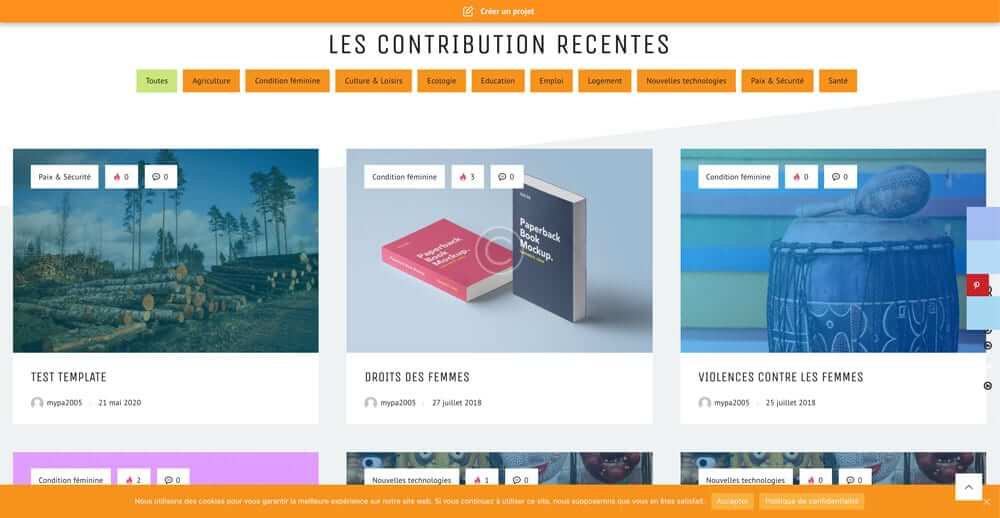Click mypa2005 avatar under Droits des femmes
Screen dimensions: 1000x518
click(x=371, y=403)
